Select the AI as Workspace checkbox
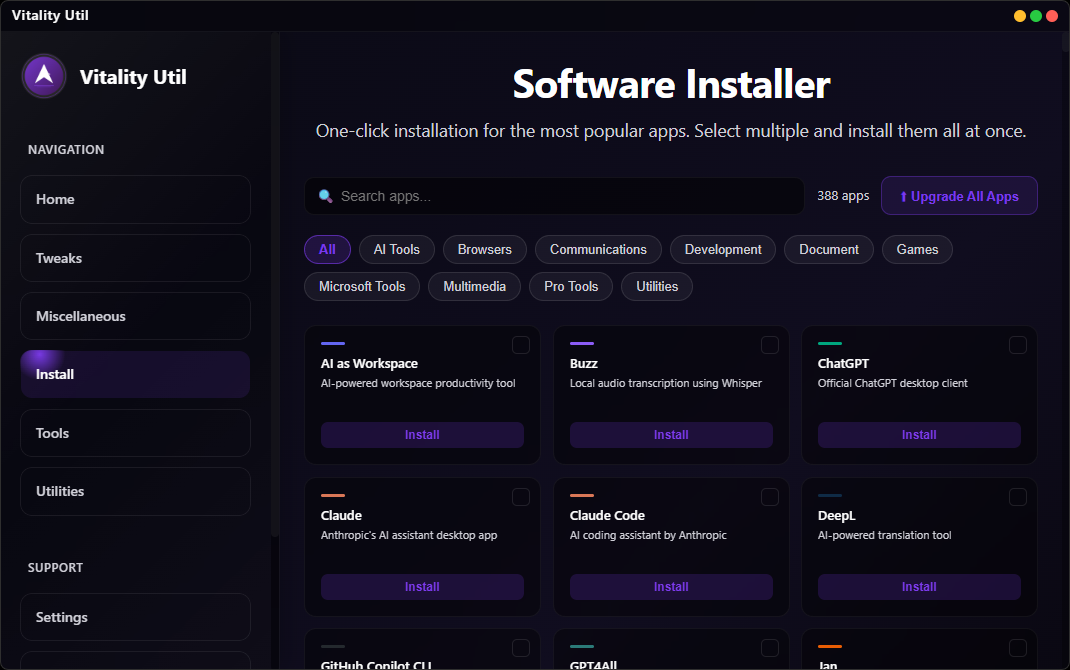 [x=520, y=344]
